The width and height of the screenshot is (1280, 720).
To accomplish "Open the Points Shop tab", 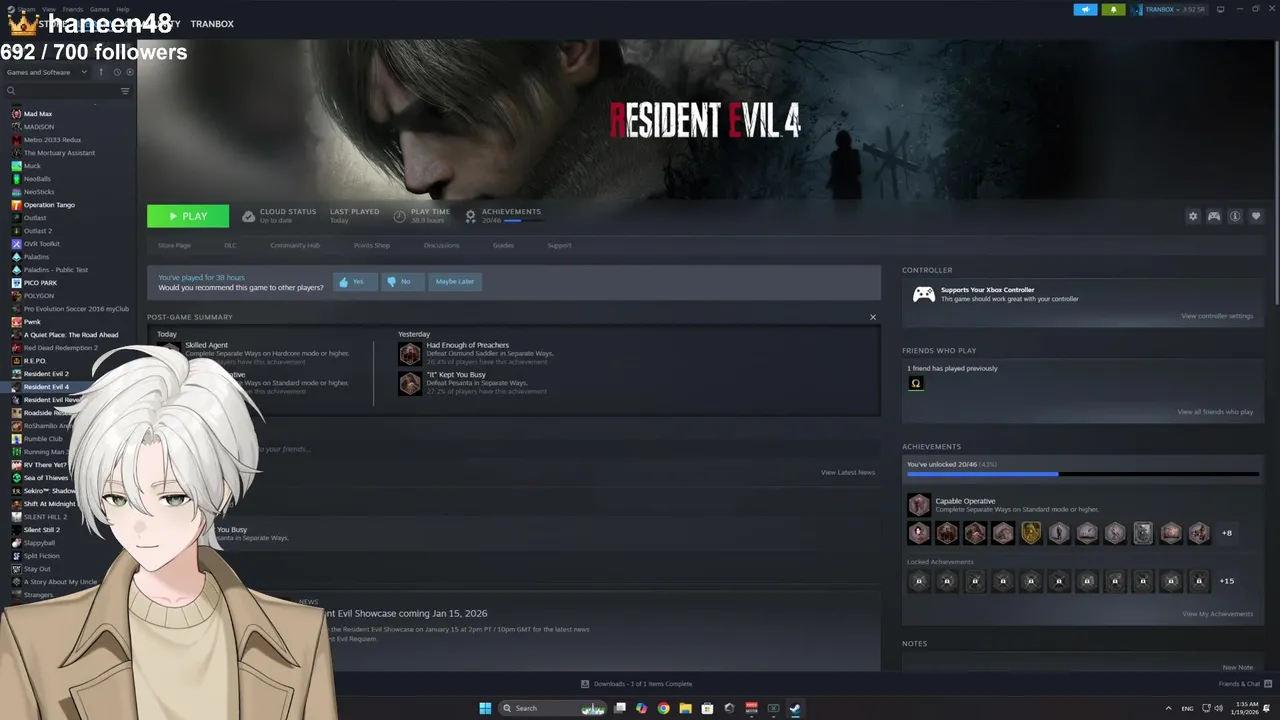I will tap(372, 245).
